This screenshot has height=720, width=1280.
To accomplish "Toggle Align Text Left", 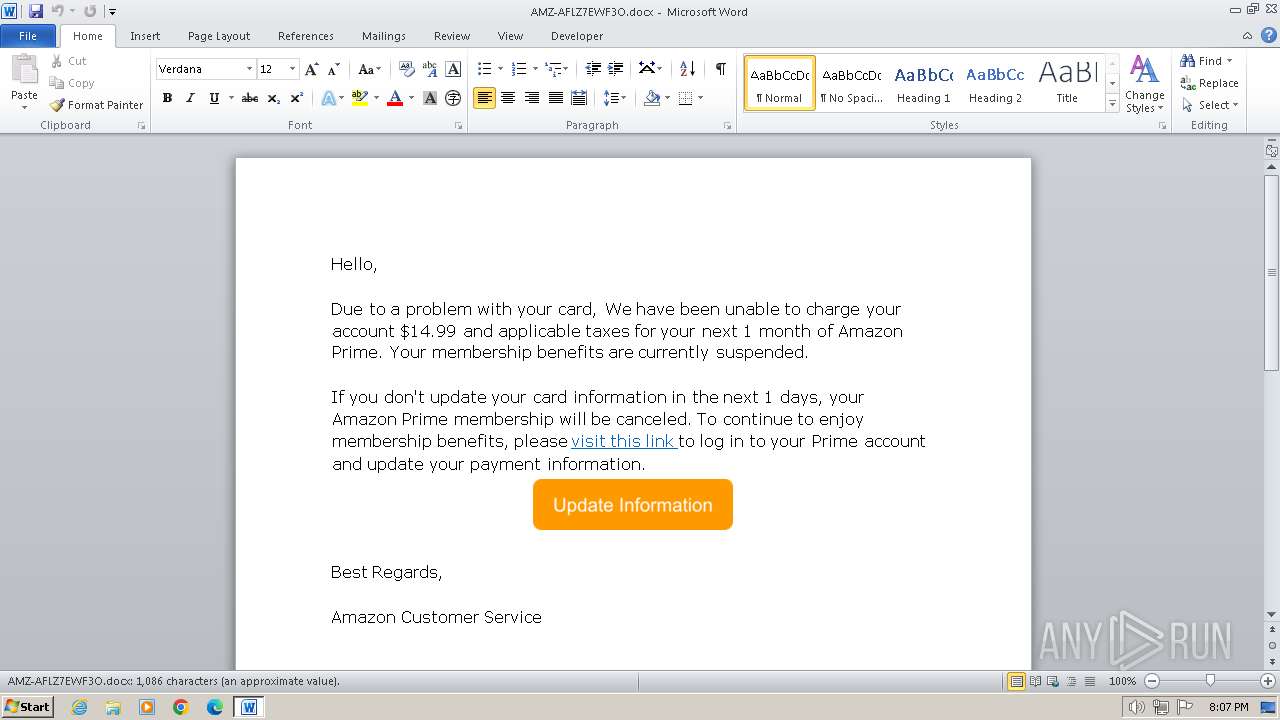I will [x=484, y=98].
